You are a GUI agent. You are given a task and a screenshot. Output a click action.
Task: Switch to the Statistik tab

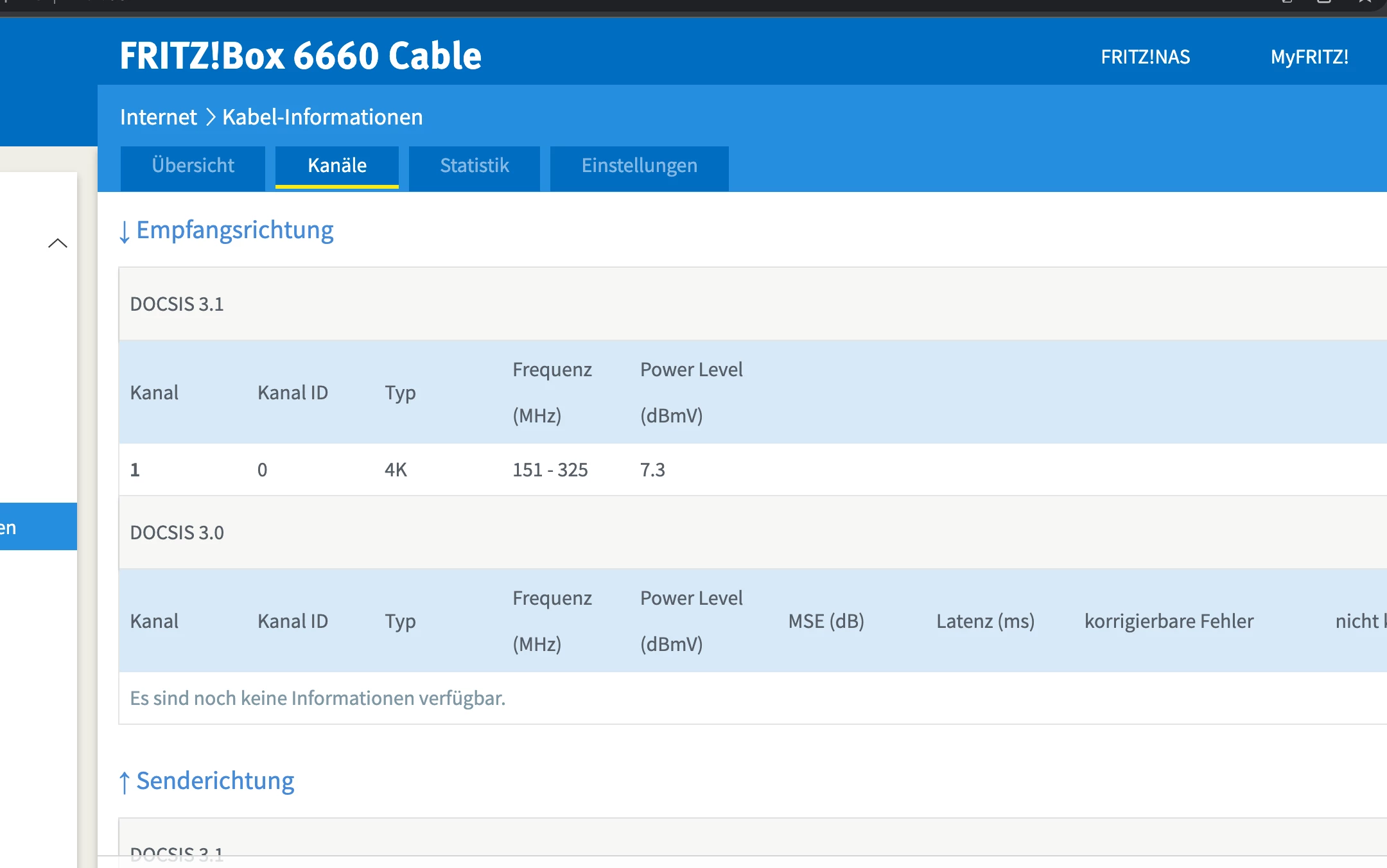(x=474, y=166)
